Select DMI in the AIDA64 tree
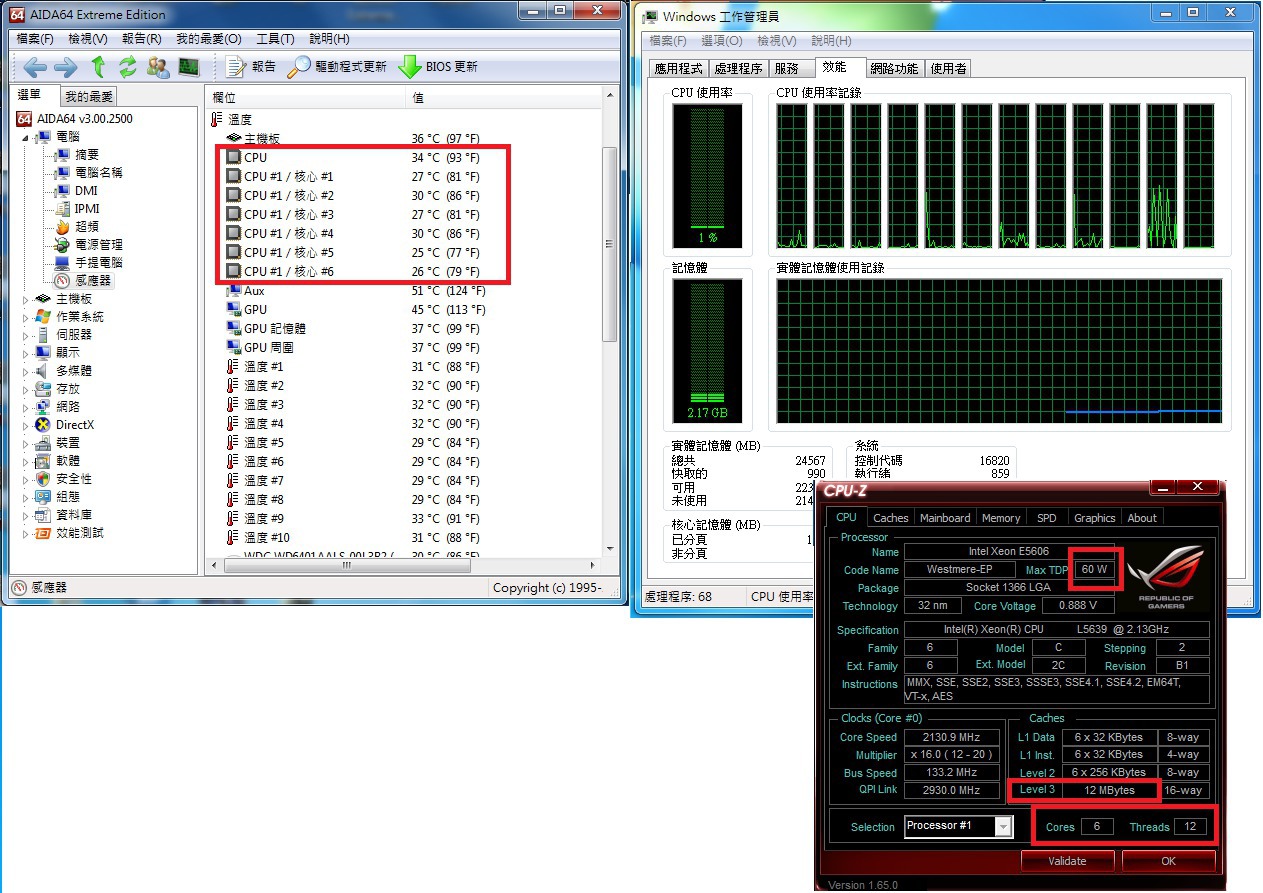 86,191
